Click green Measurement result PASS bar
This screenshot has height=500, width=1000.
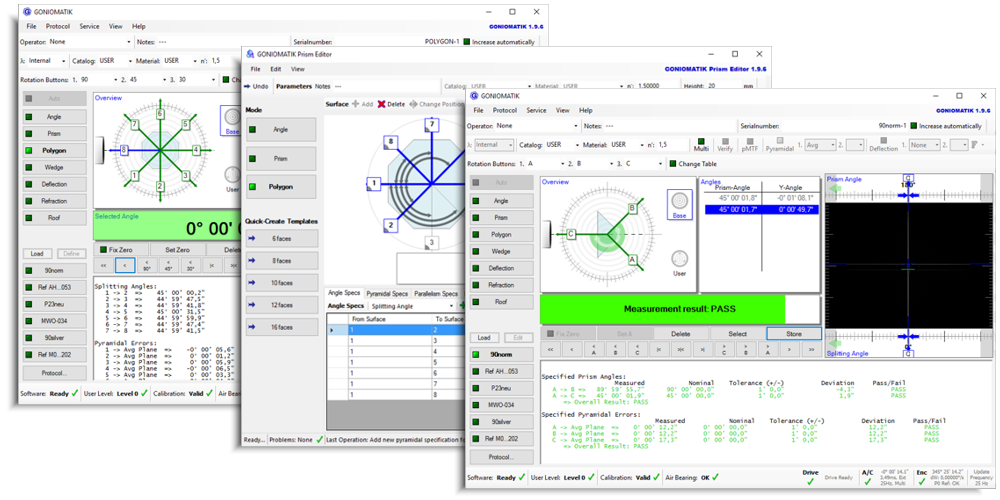[x=662, y=309]
